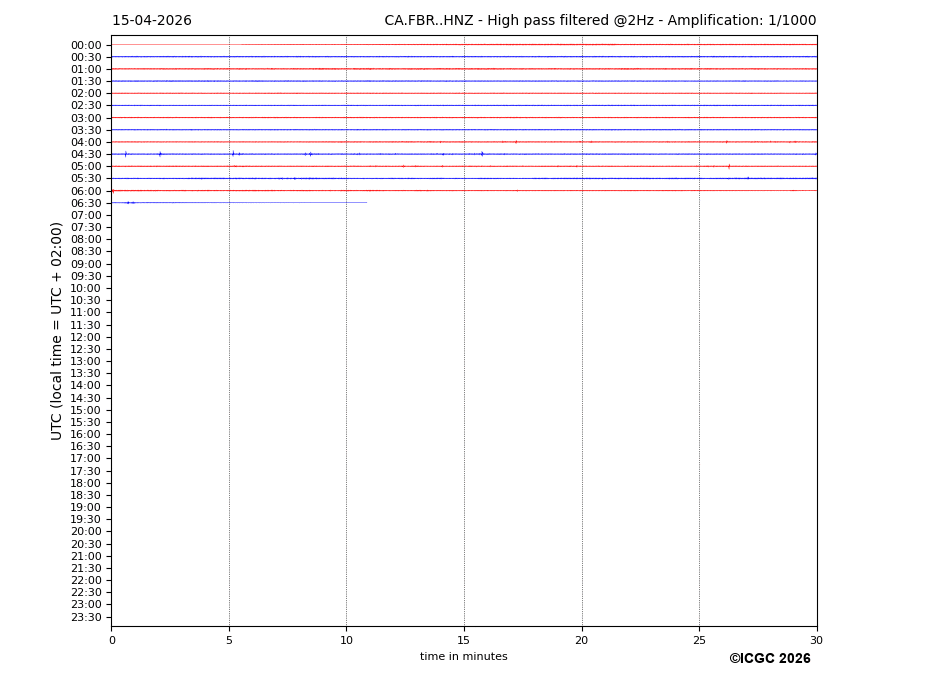
Task: Click the end of the 06:30 blue trace
Action: [366, 203]
